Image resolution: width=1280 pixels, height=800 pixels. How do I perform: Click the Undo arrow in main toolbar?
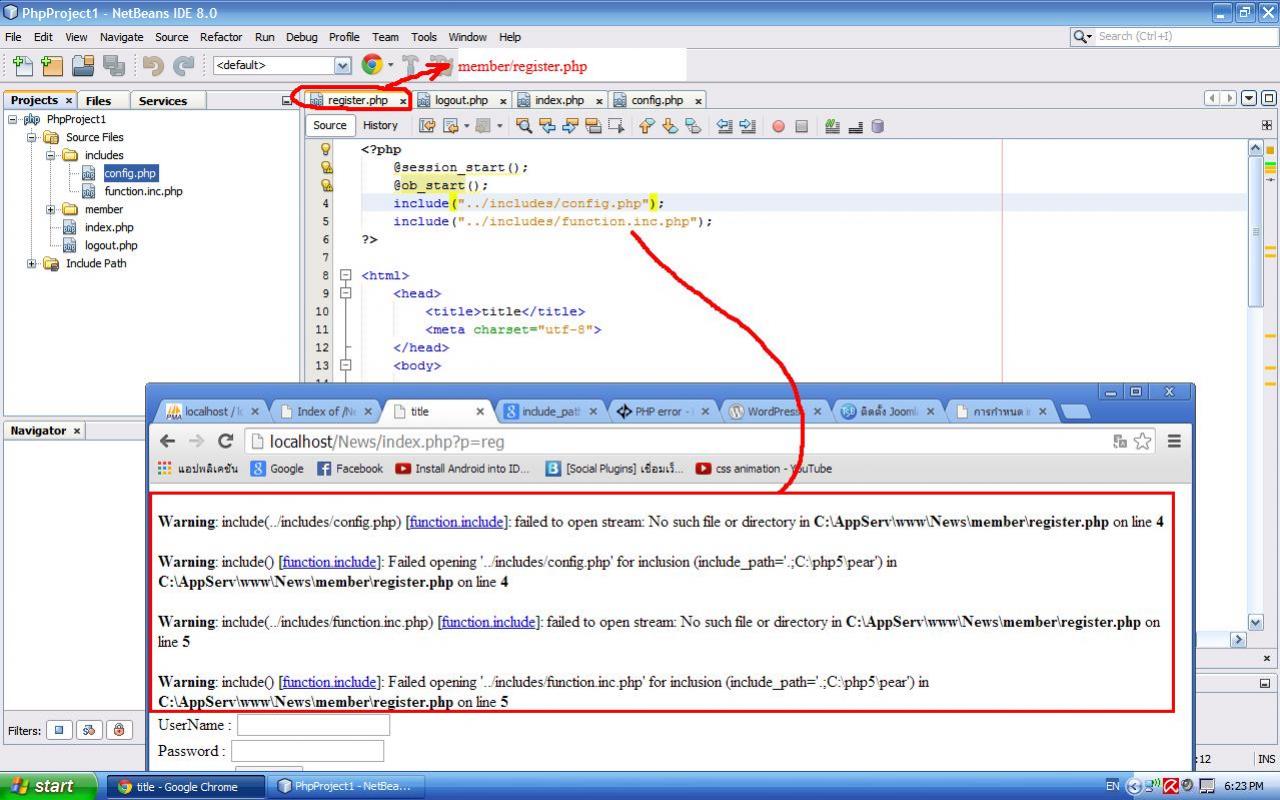click(153, 65)
